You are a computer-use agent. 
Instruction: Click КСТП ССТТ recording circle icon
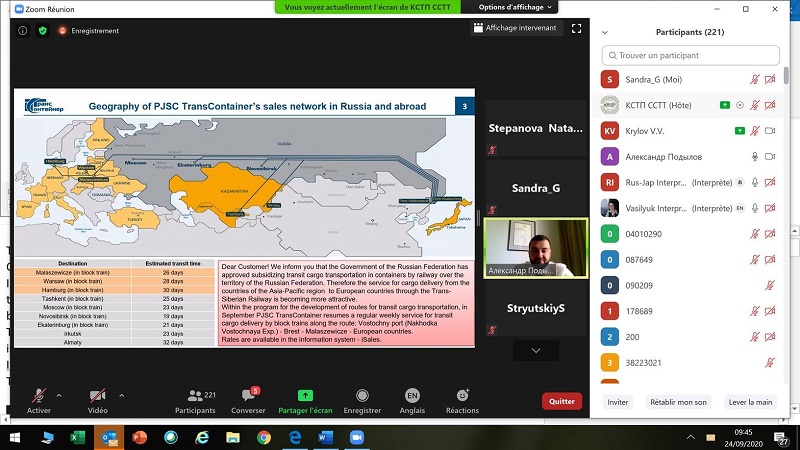[740, 105]
